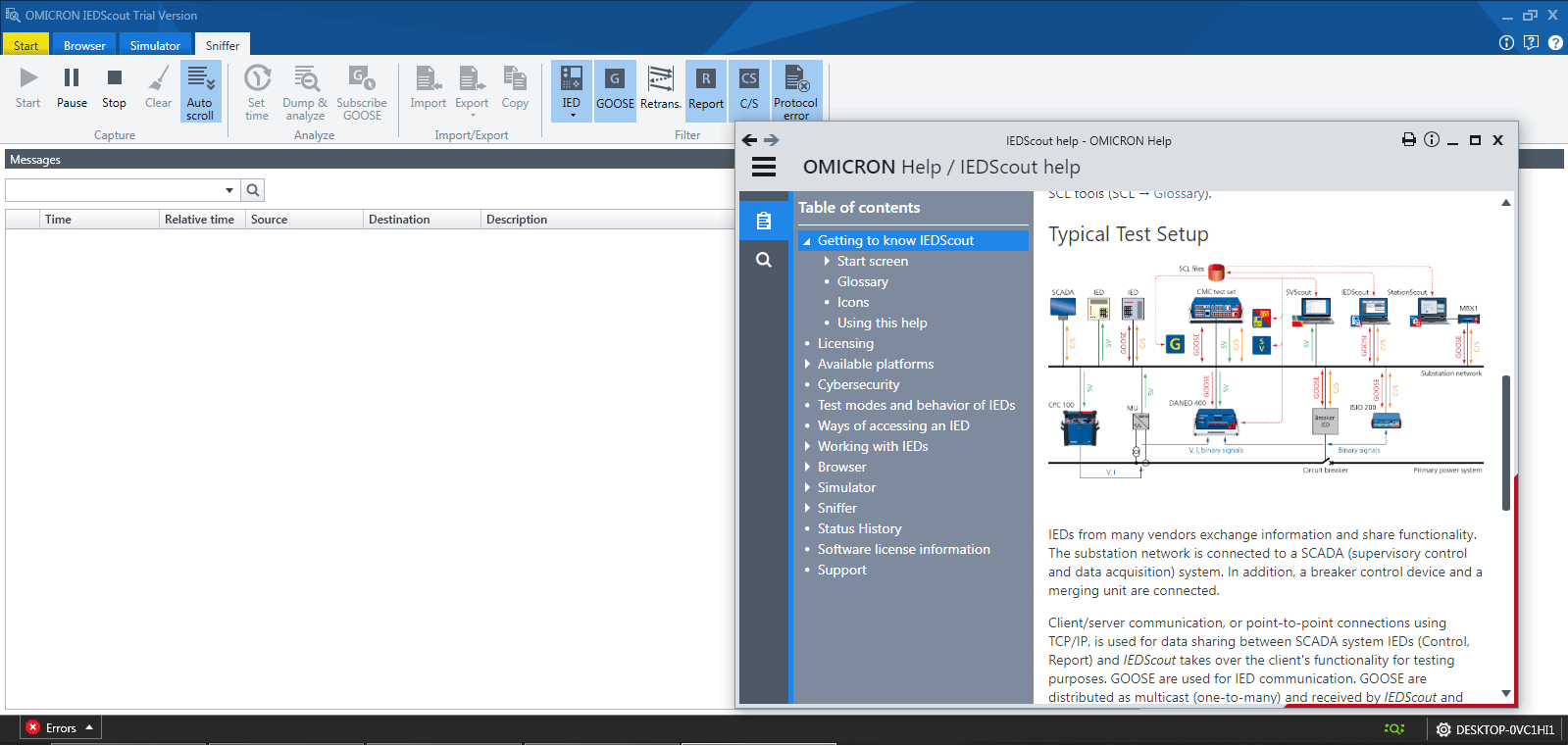The image size is (1568, 746).
Task: Open the help hamburger menu
Action: (764, 168)
